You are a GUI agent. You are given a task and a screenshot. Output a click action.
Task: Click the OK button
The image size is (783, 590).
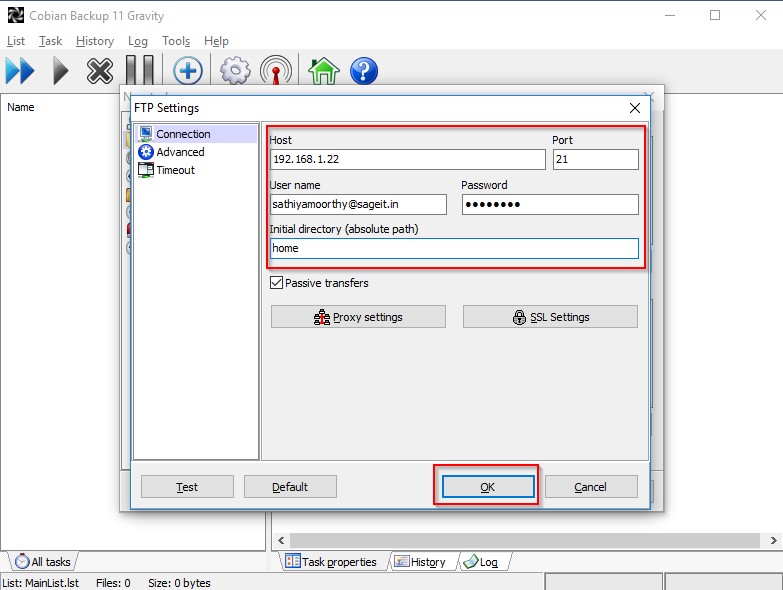(x=487, y=487)
